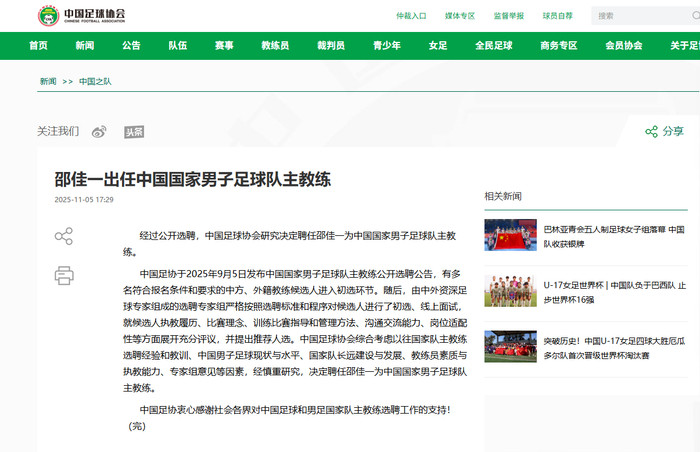Open thumbnail of Bahrain futsal women's news
The image size is (700, 452).
coord(510,234)
